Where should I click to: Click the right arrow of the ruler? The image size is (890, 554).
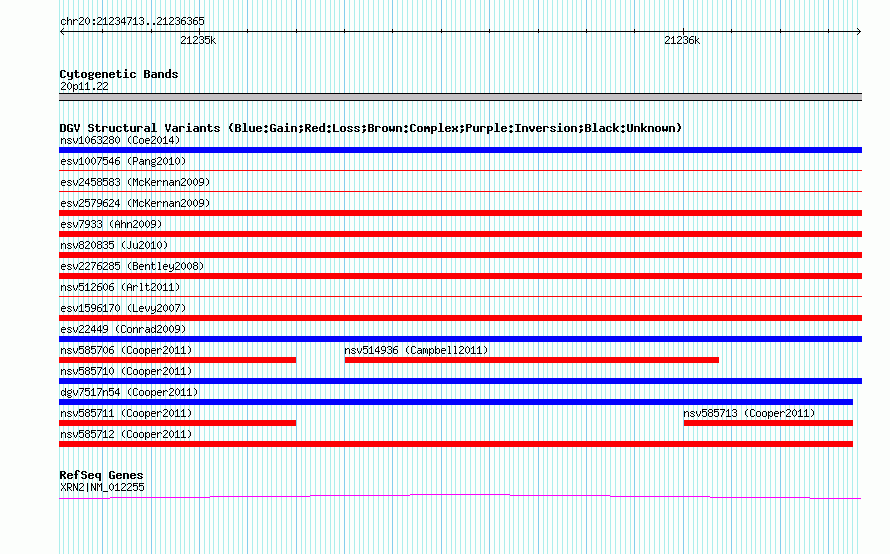858,32
